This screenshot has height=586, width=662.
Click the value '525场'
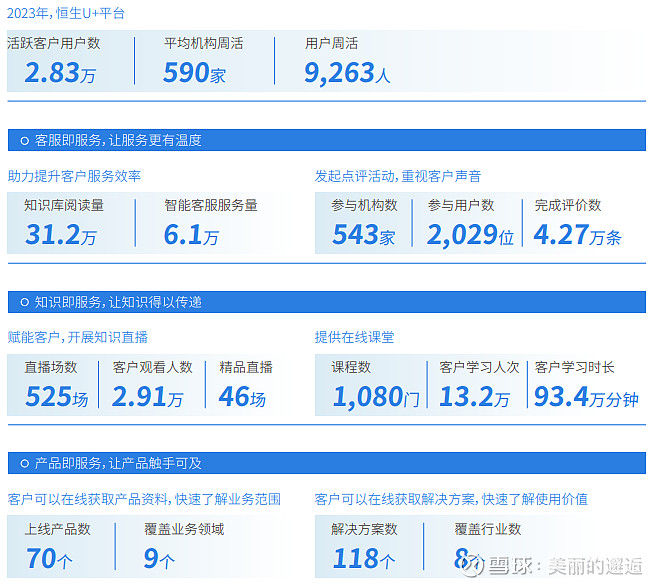click(x=57, y=396)
